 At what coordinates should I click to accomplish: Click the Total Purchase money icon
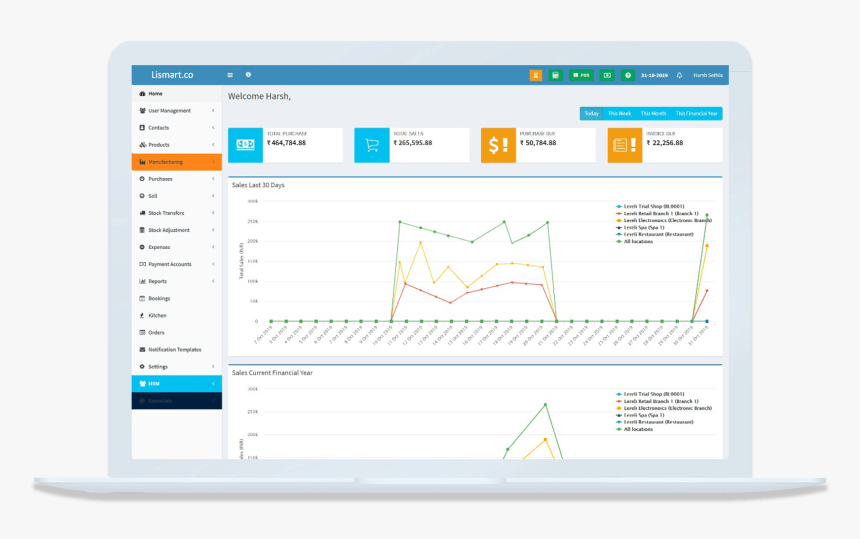245,145
